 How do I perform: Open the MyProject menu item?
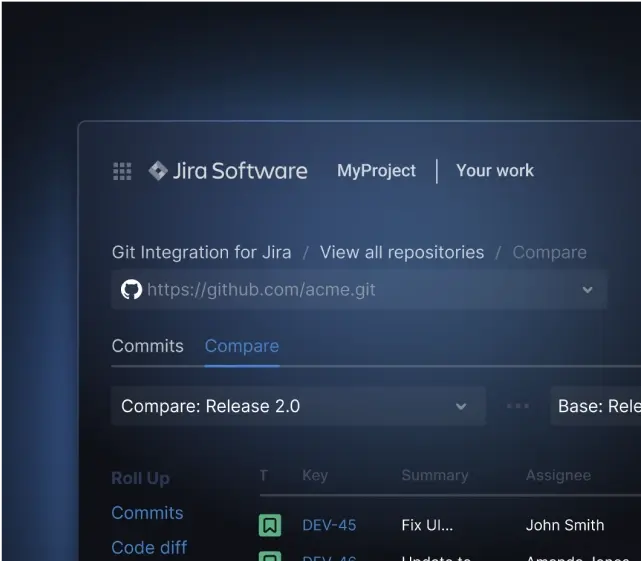pos(376,171)
